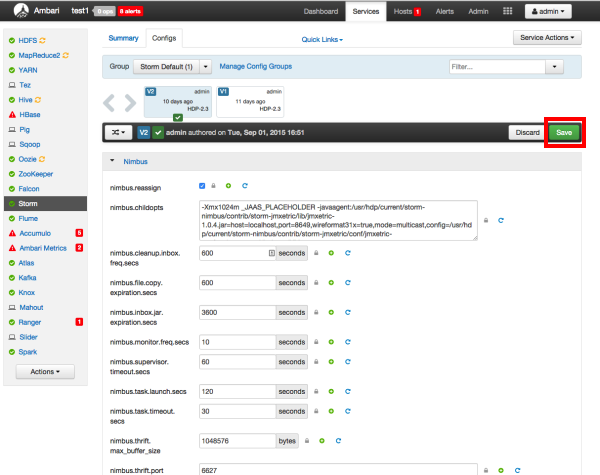Image resolution: width=600 pixels, height=475 pixels.
Task: Undo change for nimbus.monitor.freq.secs
Action: point(348,342)
